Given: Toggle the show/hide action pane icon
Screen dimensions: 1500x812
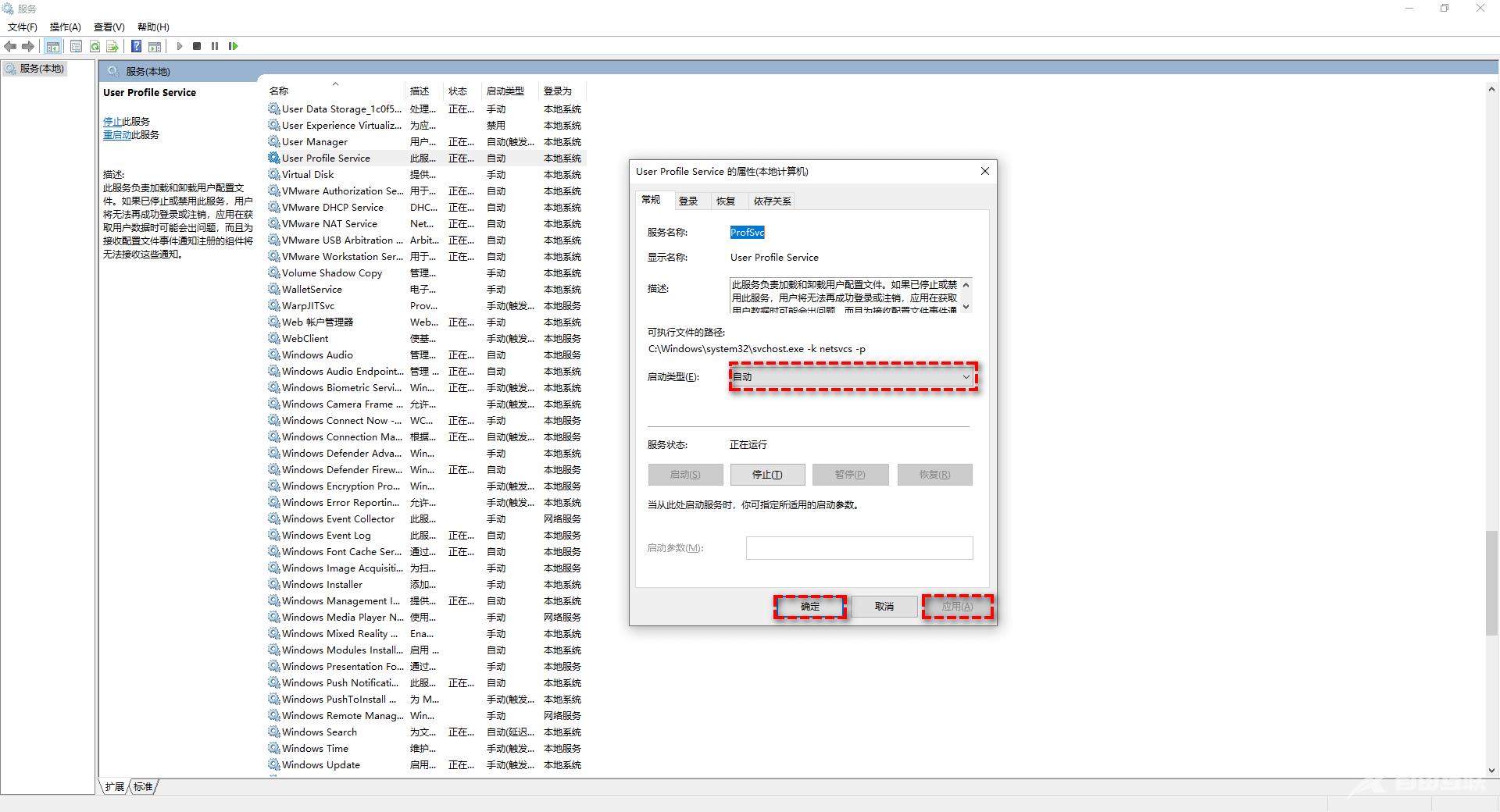Looking at the screenshot, I should (x=155, y=47).
